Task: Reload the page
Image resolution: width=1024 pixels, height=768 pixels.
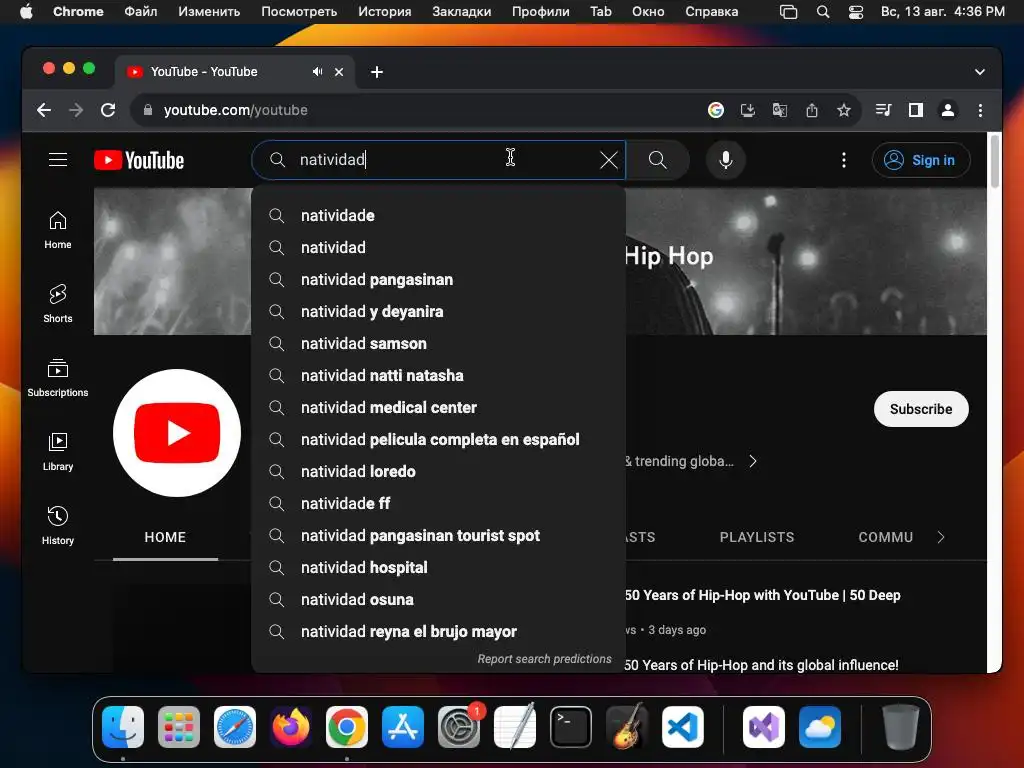Action: (x=108, y=110)
